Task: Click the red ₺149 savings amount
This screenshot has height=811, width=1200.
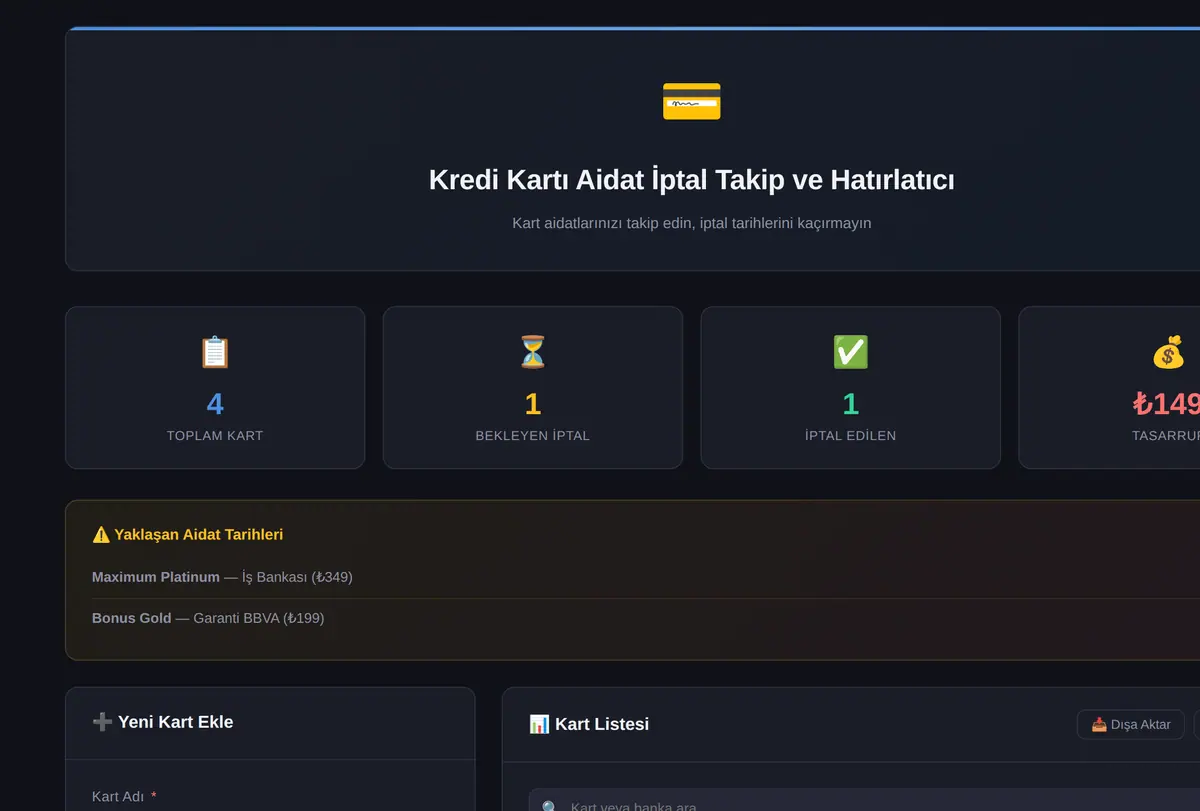Action: point(1166,404)
